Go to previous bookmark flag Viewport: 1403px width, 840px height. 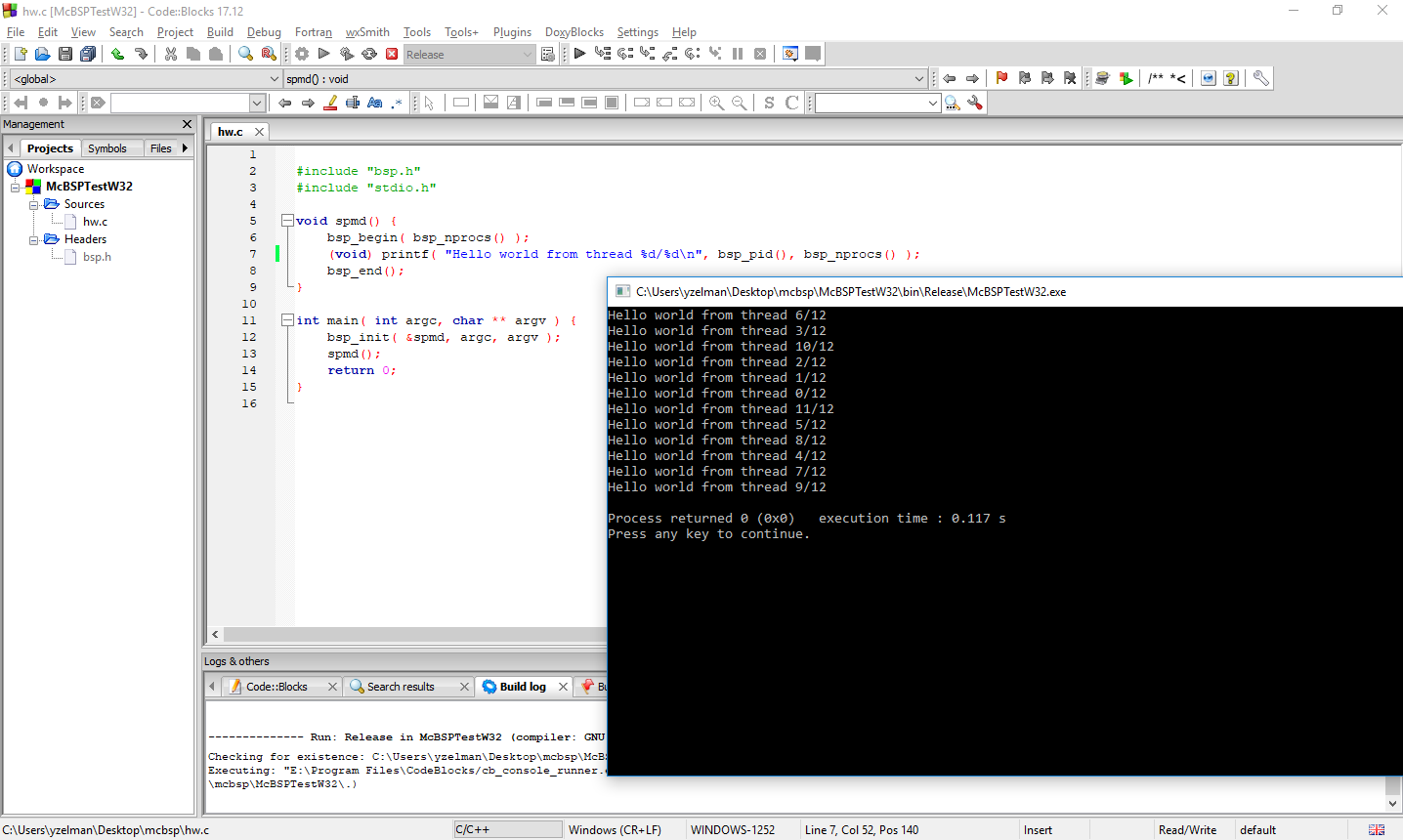point(1025,78)
